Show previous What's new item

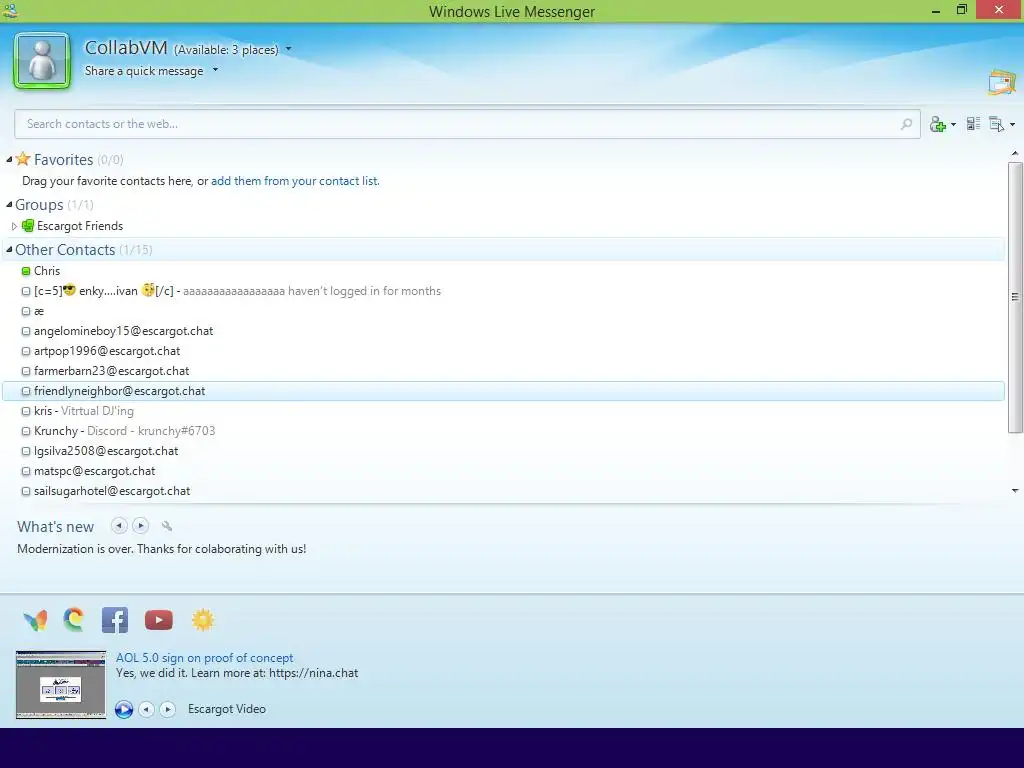119,526
